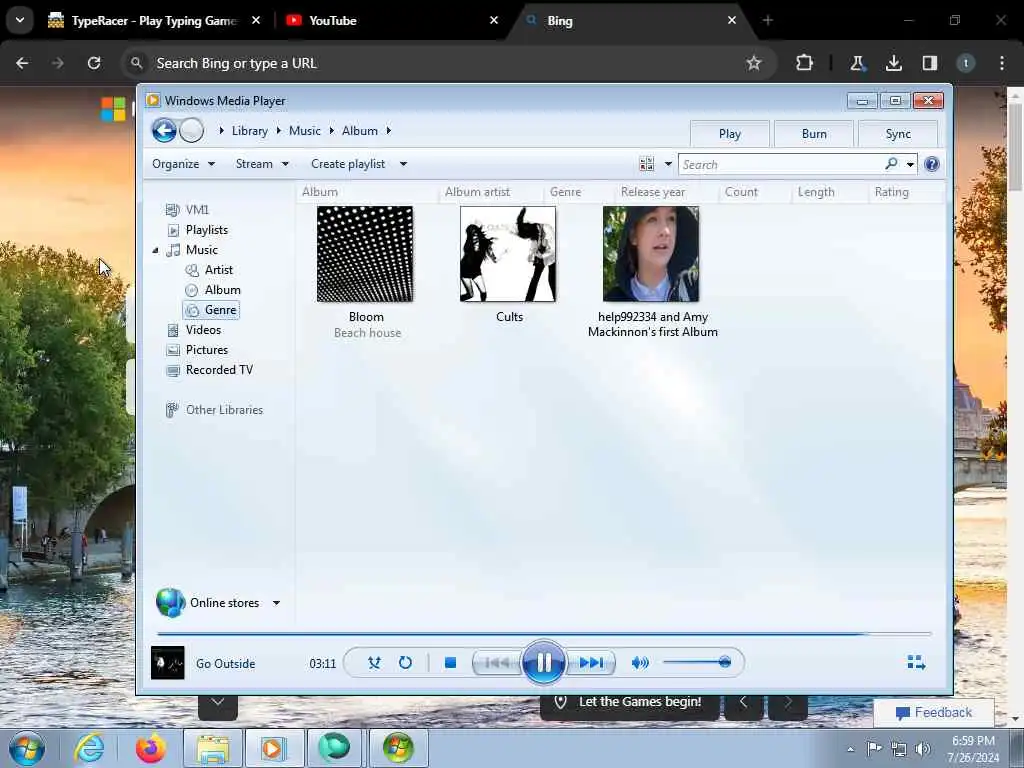Screen dimensions: 1024x768
Task: Open search options dropdown arrow
Action: point(910,165)
